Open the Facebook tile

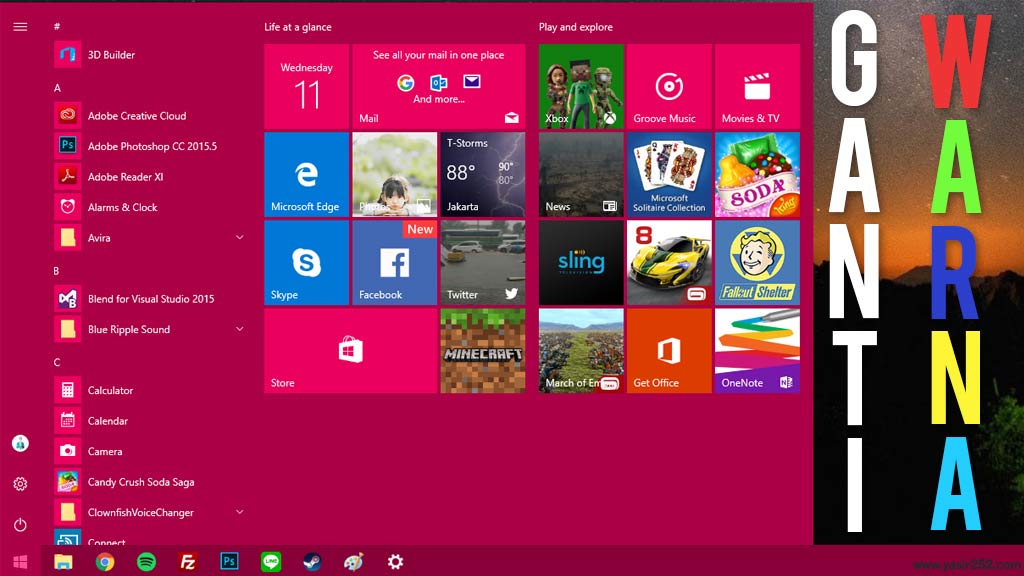[x=394, y=263]
